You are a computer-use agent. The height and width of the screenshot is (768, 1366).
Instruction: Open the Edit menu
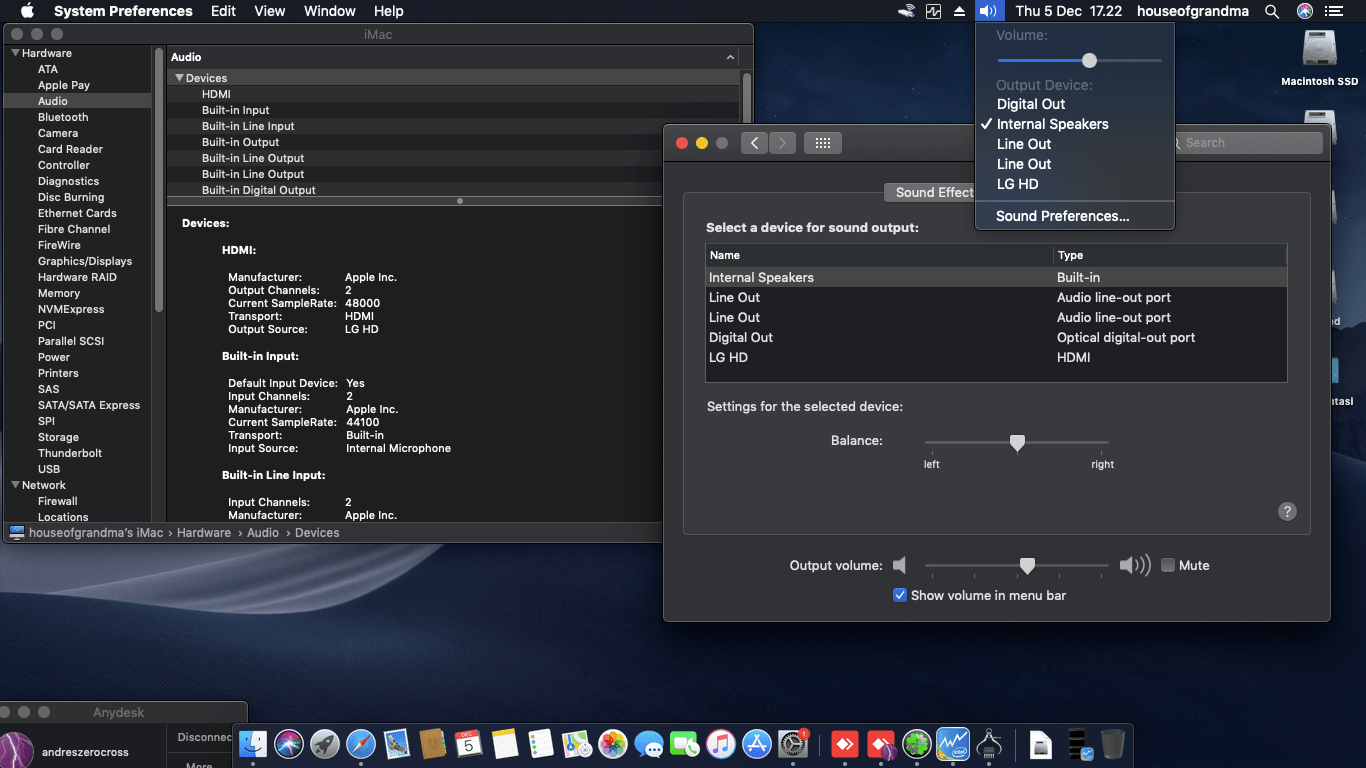pos(223,11)
